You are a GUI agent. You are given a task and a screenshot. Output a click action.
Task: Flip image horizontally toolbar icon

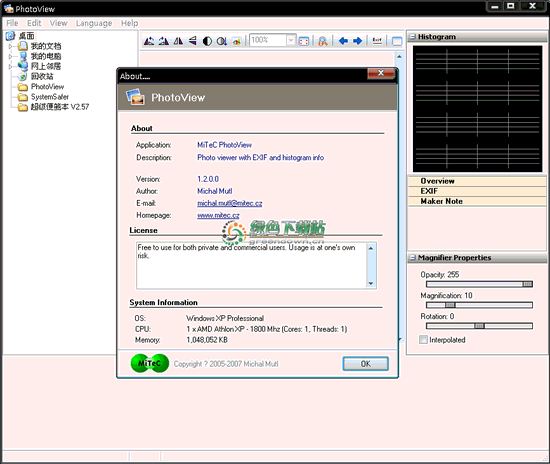pyautogui.click(x=178, y=41)
